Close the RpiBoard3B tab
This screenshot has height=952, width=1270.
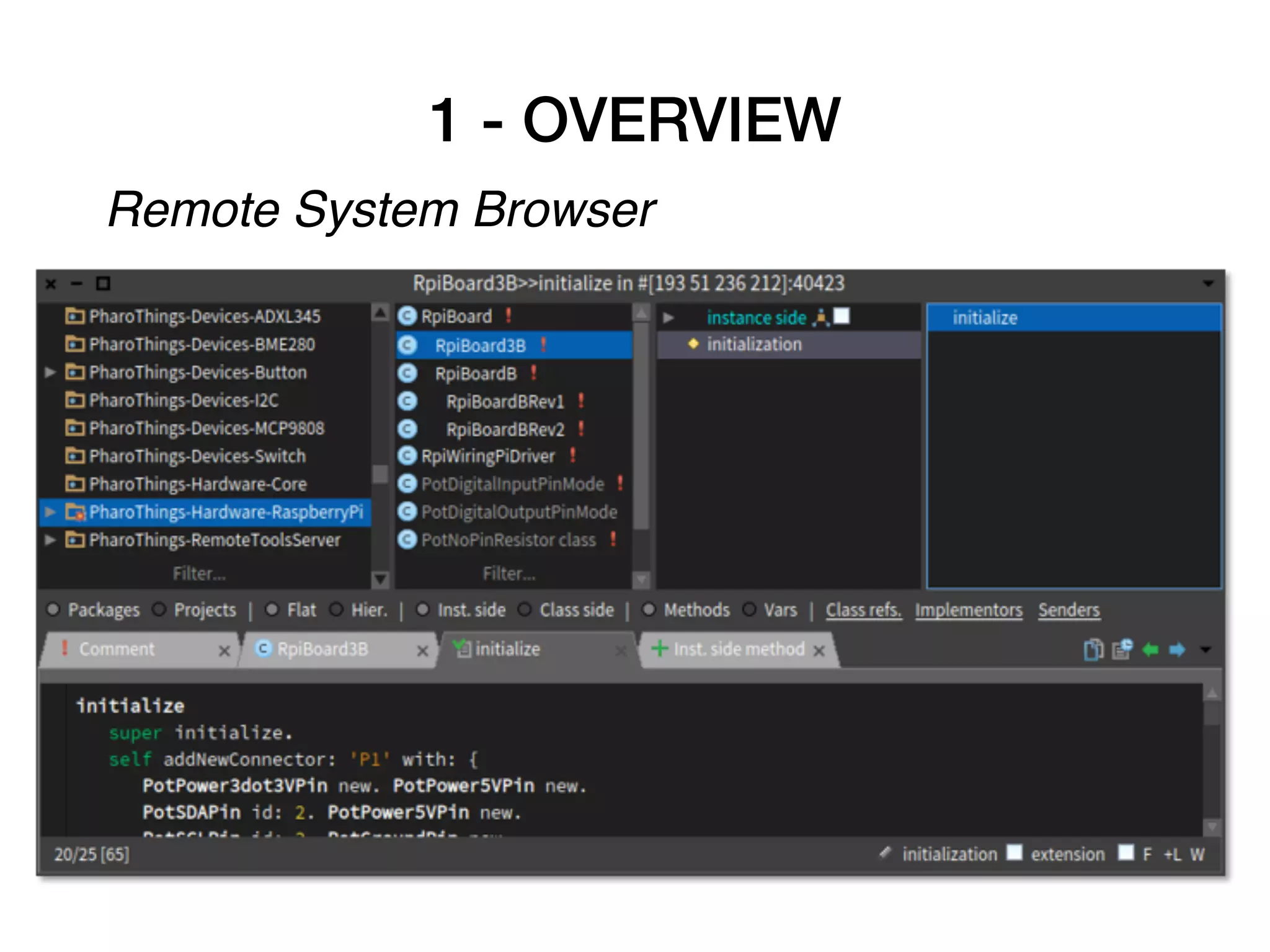click(x=422, y=651)
